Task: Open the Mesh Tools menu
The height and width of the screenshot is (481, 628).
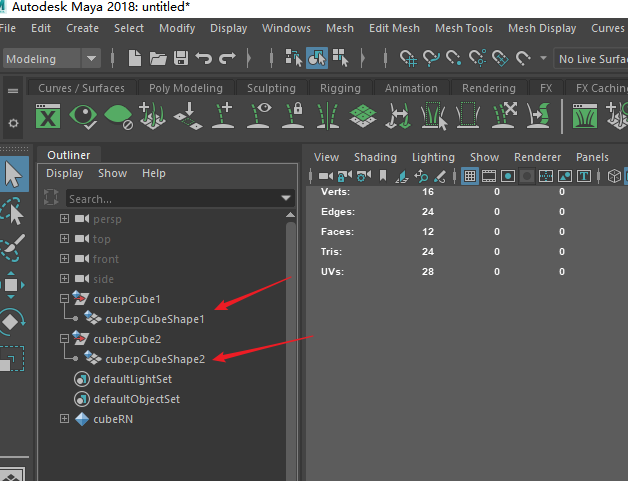Action: coord(464,28)
